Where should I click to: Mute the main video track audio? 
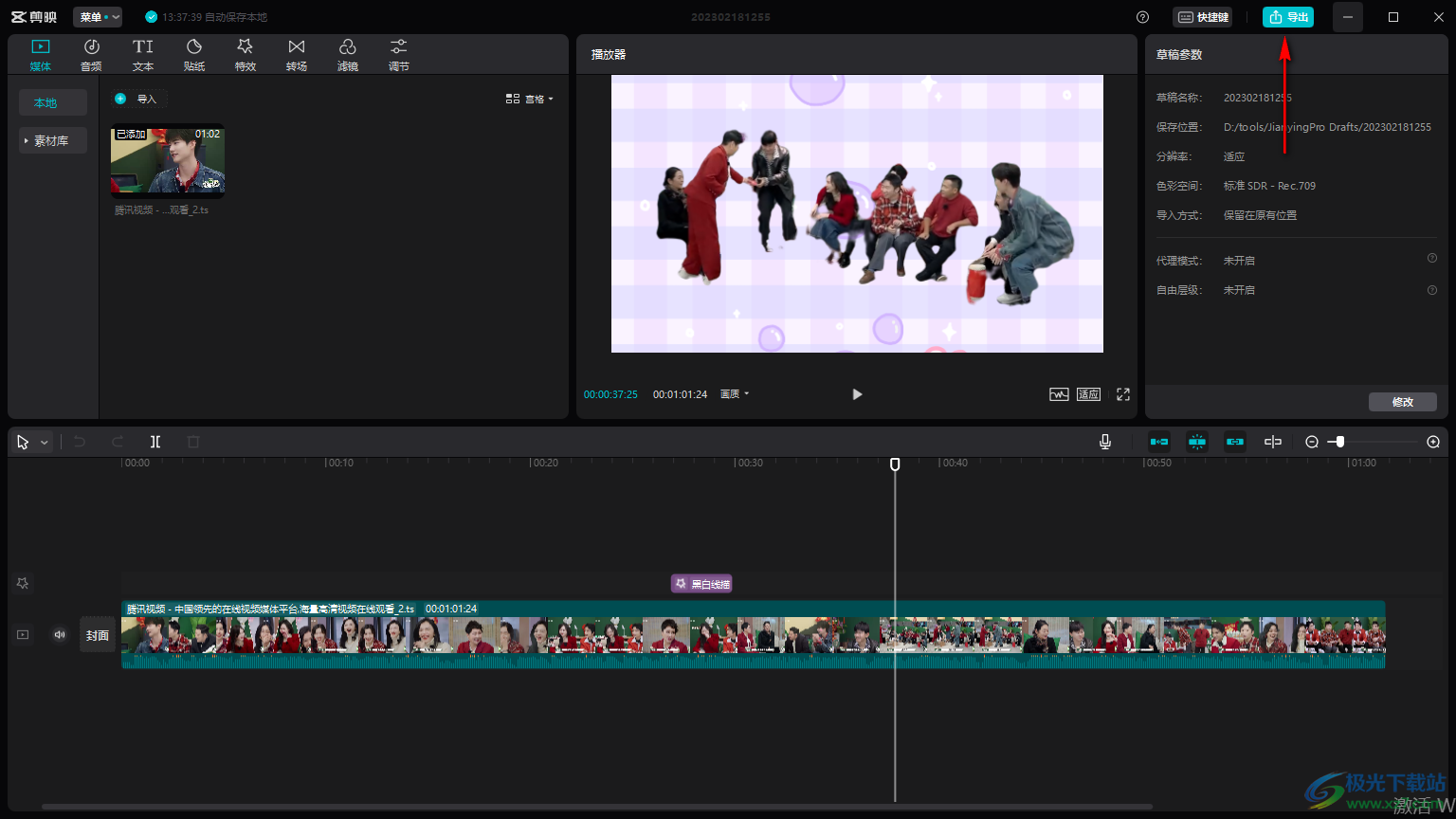(x=60, y=635)
